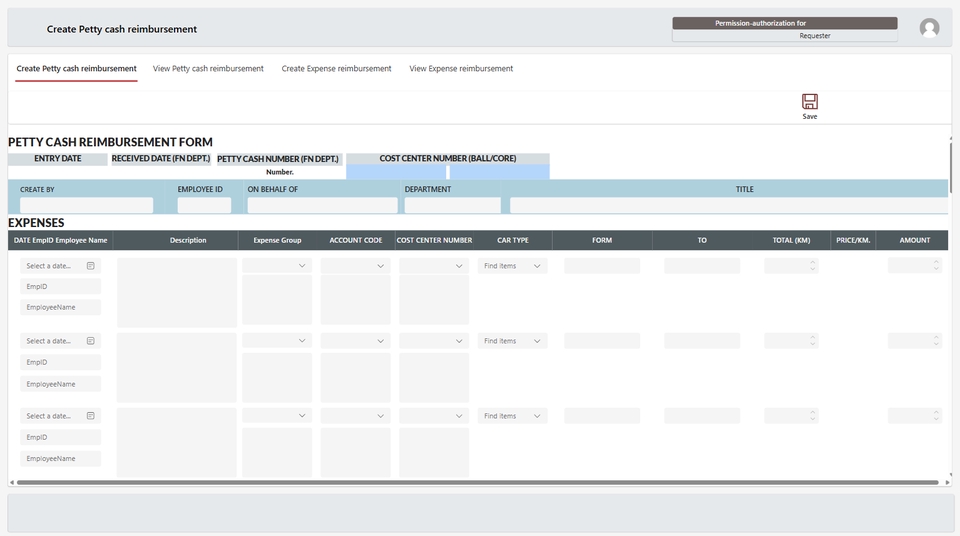This screenshot has width=960, height=536.
Task: Click third row EmployeeName field
Action: click(60, 459)
